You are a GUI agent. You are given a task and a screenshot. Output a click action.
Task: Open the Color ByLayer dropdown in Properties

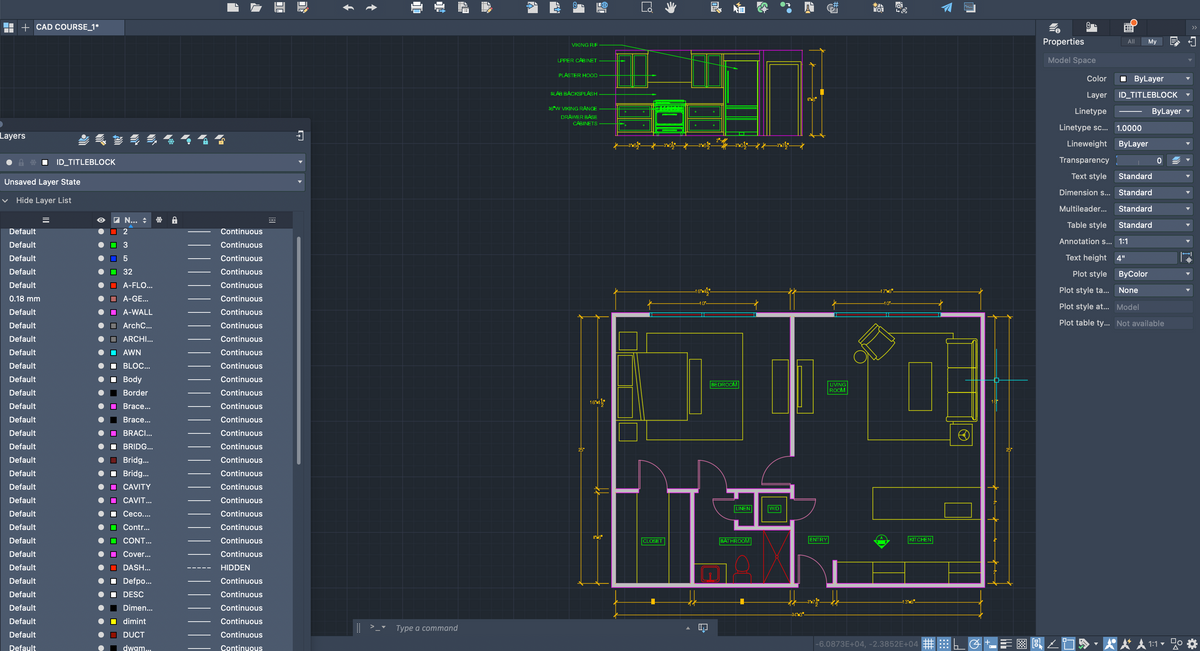pyautogui.click(x=1153, y=78)
